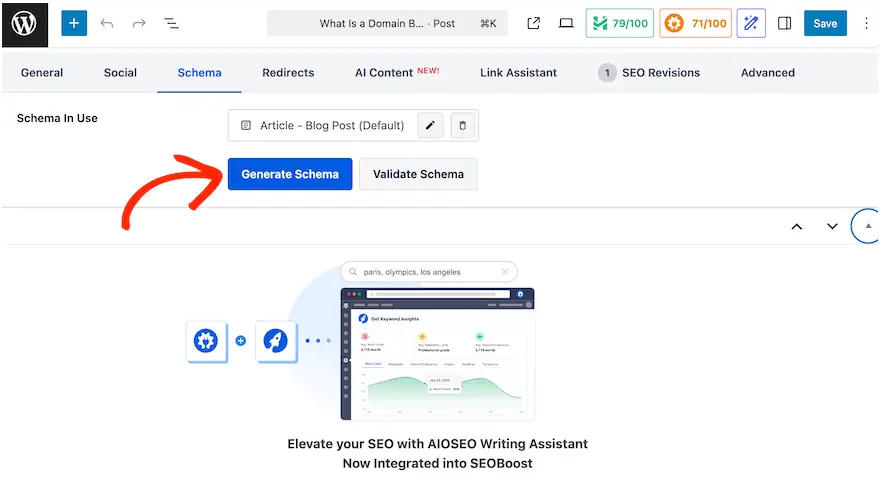Screen dimensions: 880x487
Task: Click the Schema In Use label
Action: click(x=57, y=118)
